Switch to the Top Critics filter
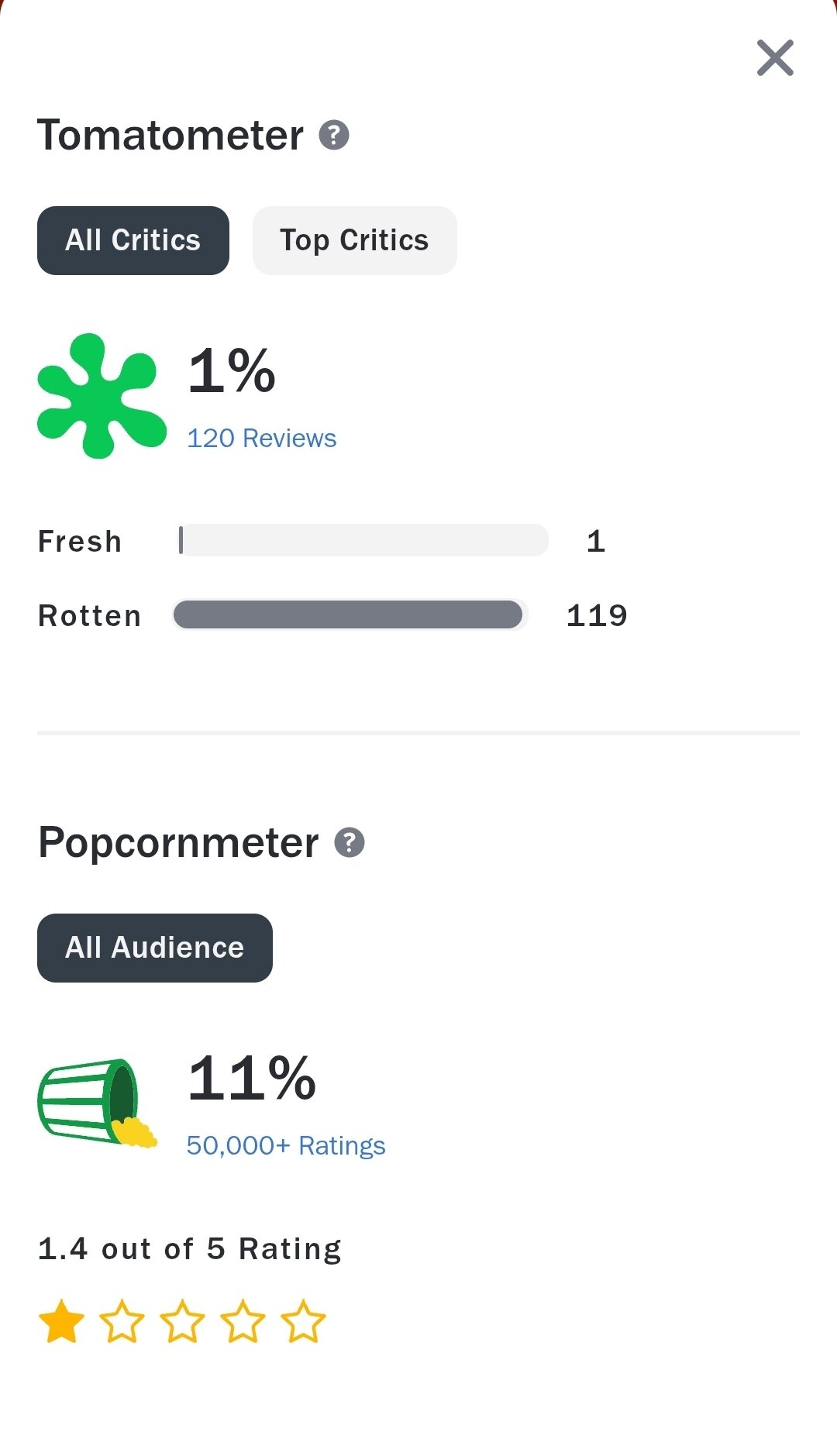 click(354, 240)
